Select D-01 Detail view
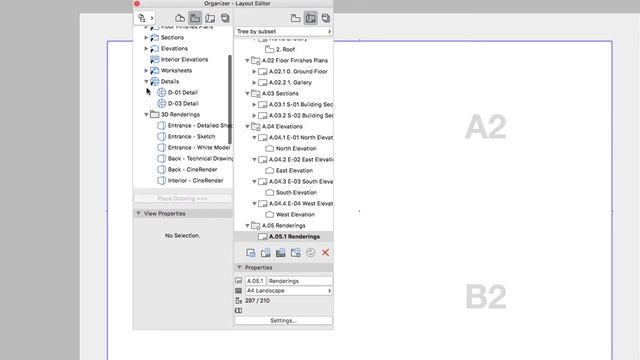Screen dimensions: 640x360 [182, 93]
